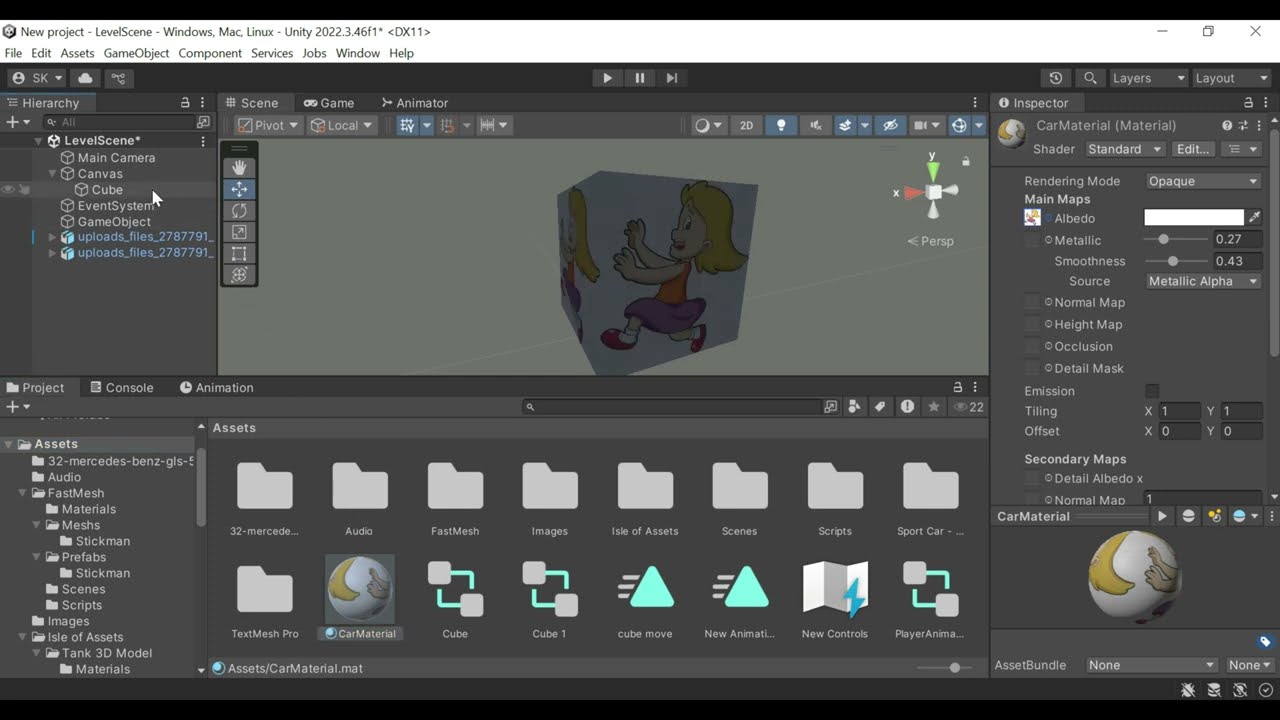1280x720 pixels.
Task: Toggle 2D scene view mode
Action: click(746, 125)
